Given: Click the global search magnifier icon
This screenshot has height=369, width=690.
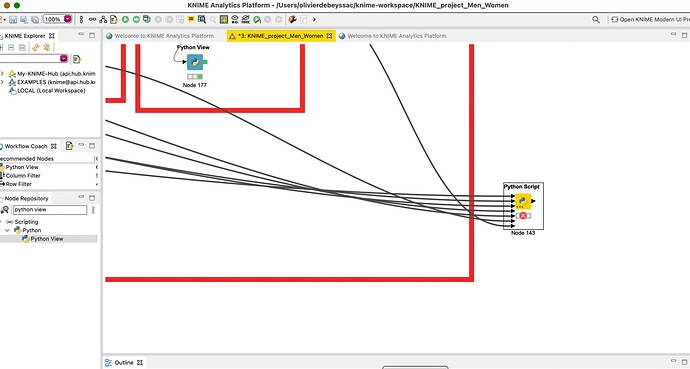Looking at the screenshot, I should click(x=596, y=19).
